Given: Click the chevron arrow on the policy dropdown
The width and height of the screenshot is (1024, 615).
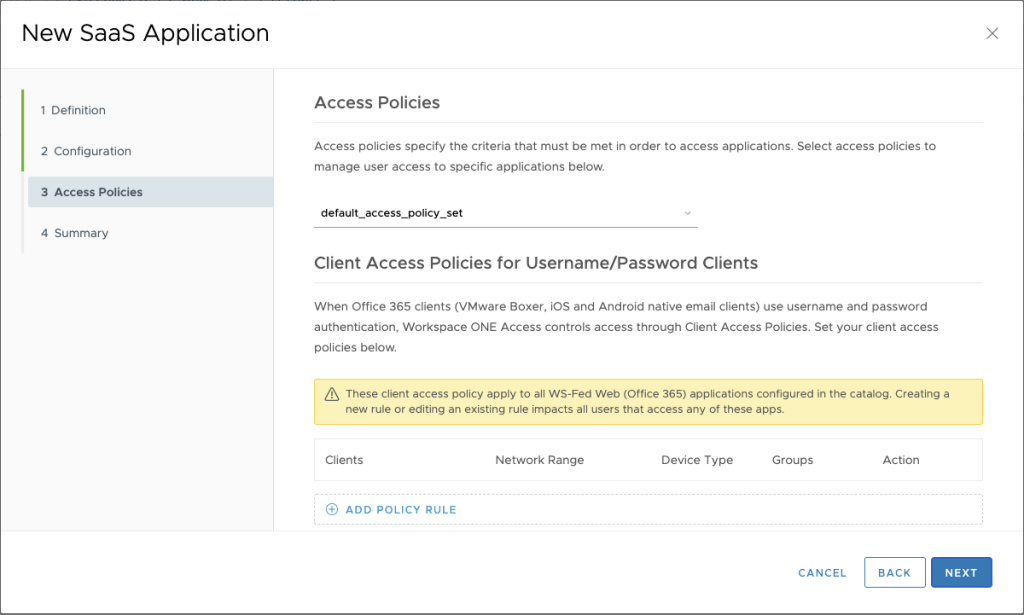Looking at the screenshot, I should click(x=687, y=213).
